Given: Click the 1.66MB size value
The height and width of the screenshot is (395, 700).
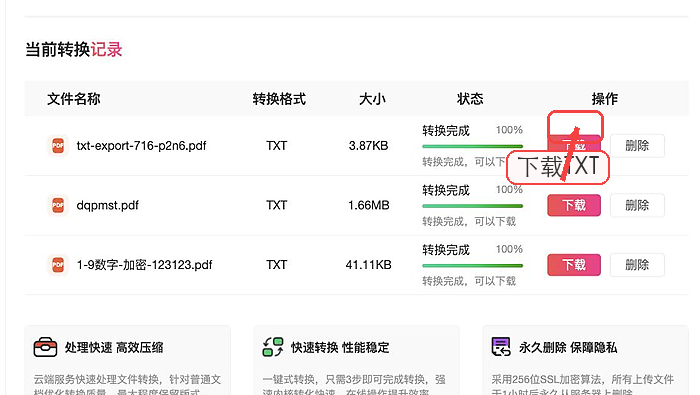Looking at the screenshot, I should click(x=369, y=205).
